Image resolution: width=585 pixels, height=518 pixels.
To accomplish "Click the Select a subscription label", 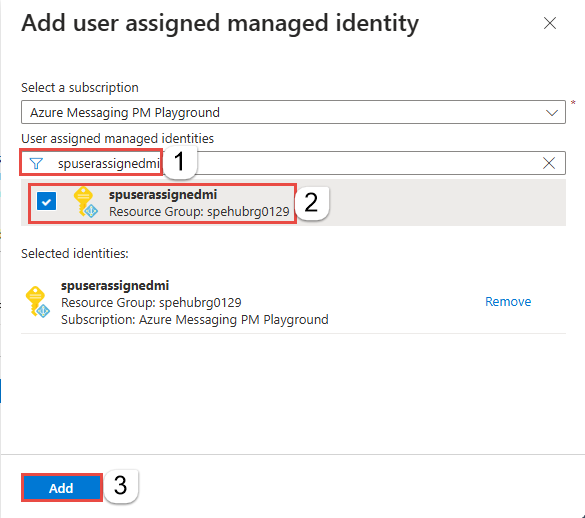I will (80, 88).
